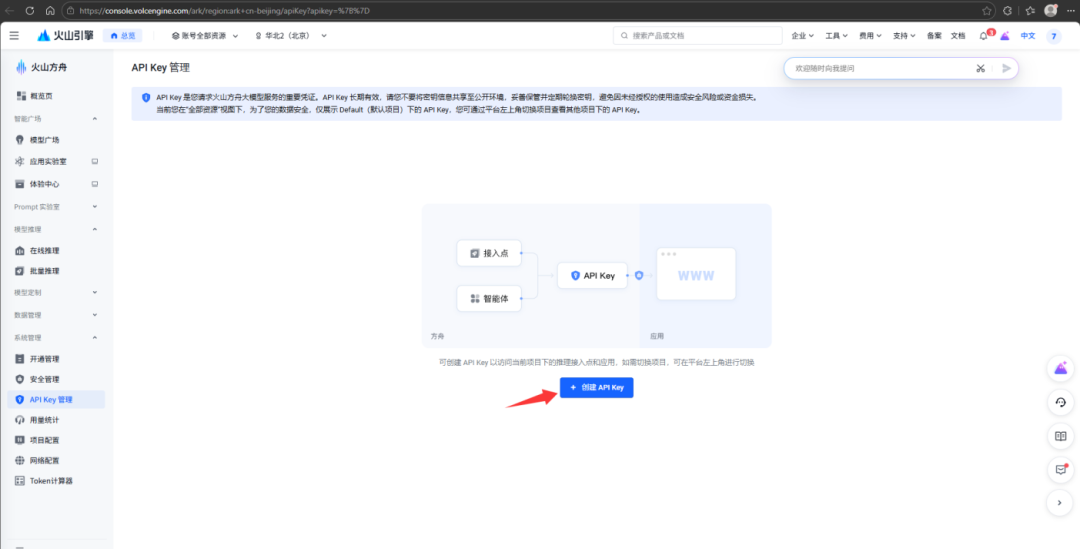This screenshot has width=1080, height=549.
Task: Collapse the 系统管理 sidebar section
Action: click(95, 338)
